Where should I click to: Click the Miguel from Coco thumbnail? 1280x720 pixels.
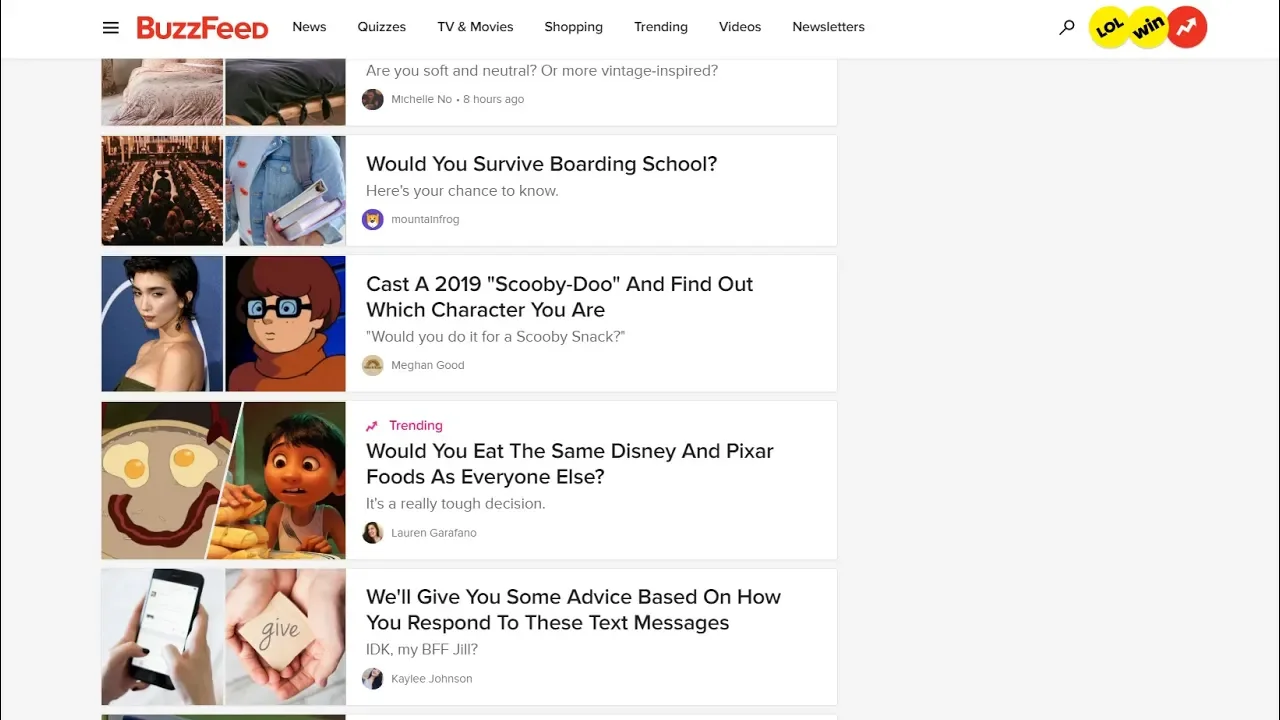[282, 480]
